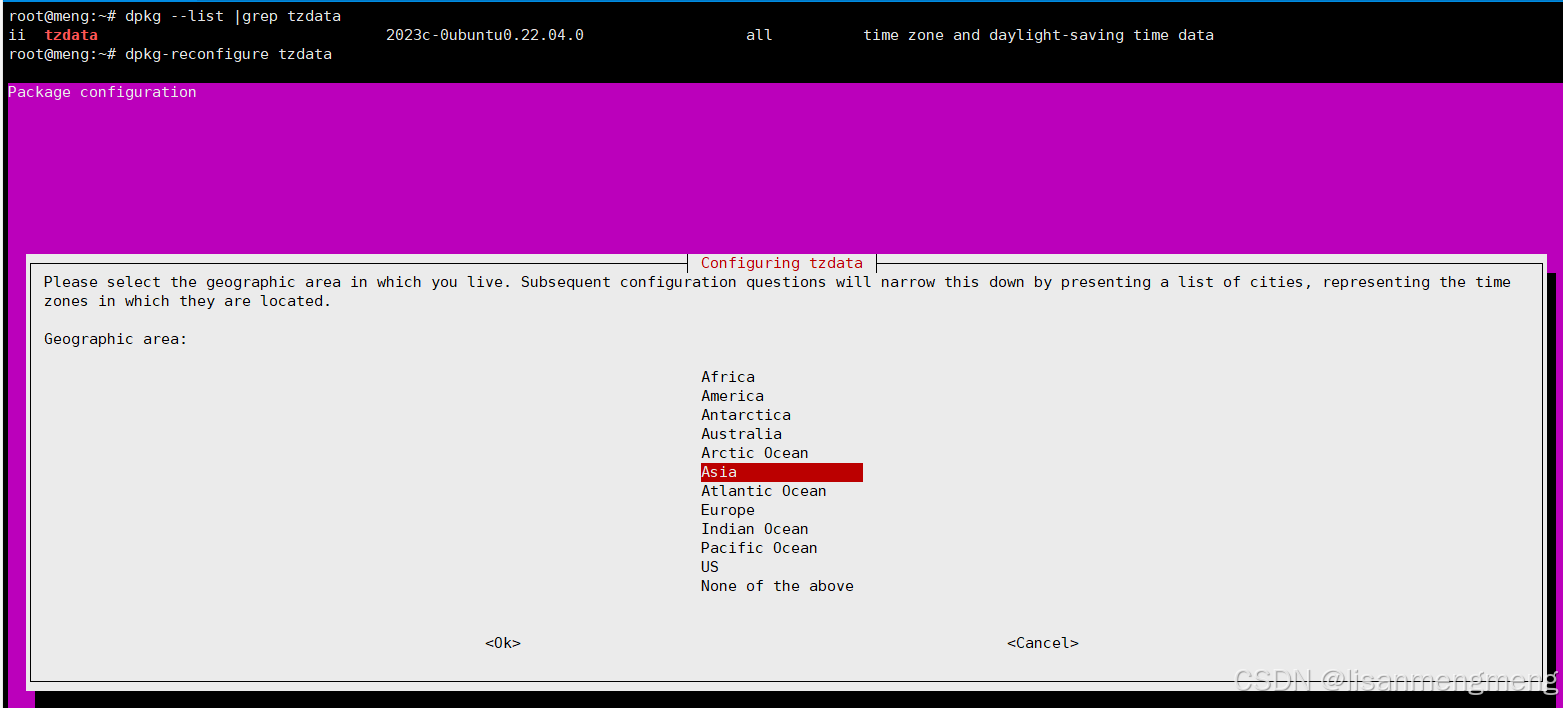
Task: Select US in the geographic list
Action: (709, 566)
